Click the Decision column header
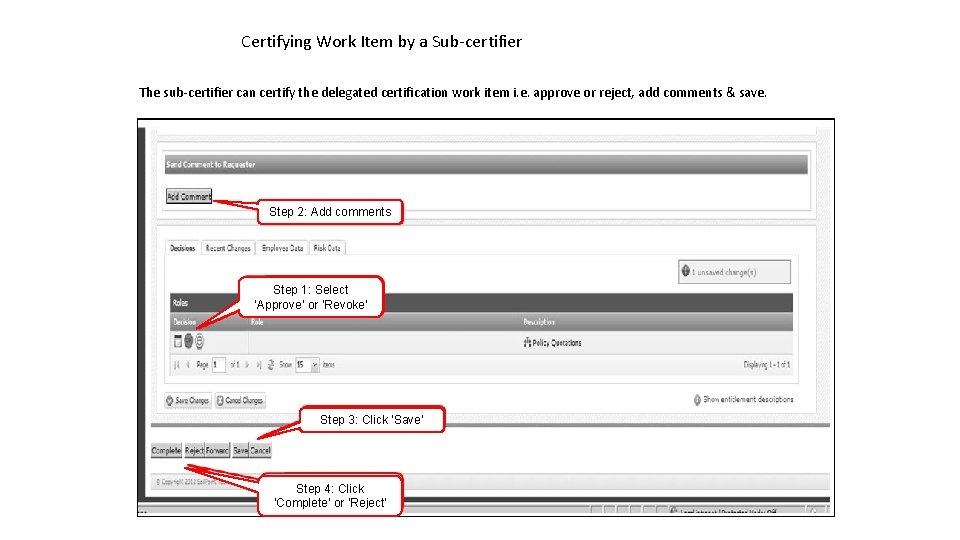Viewport: 960px width, 540px height. click(209, 322)
